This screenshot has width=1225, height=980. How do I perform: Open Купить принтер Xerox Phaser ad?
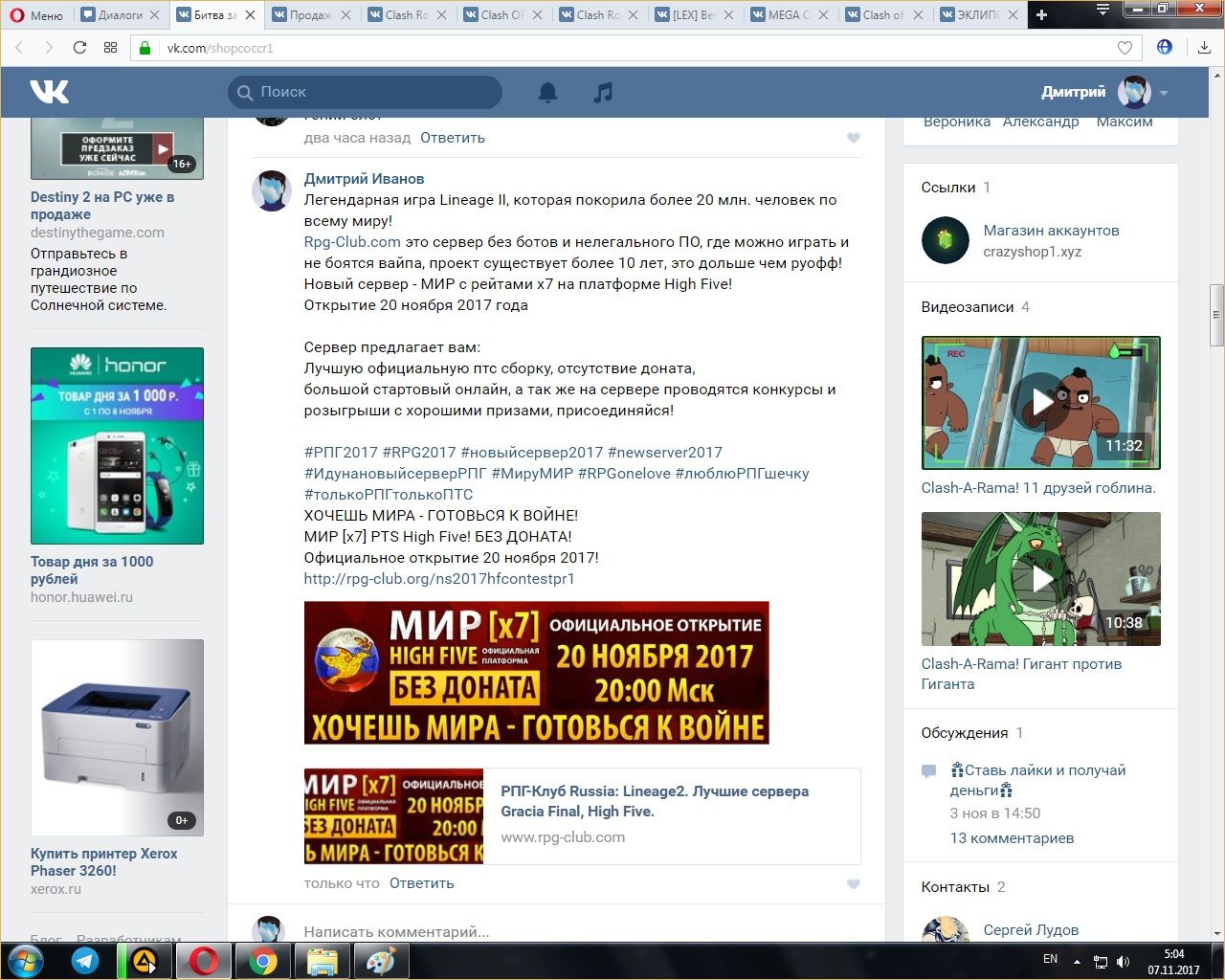tap(103, 862)
